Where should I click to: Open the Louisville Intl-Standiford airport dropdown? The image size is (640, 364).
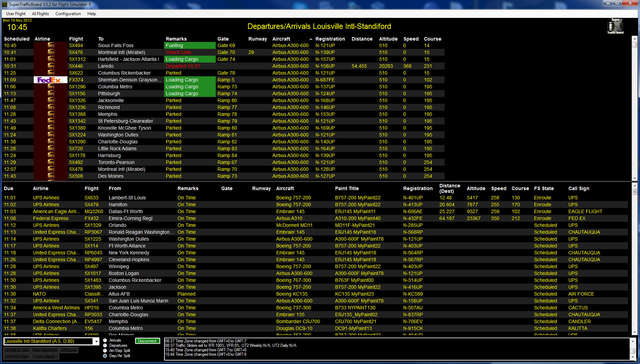(x=96, y=341)
